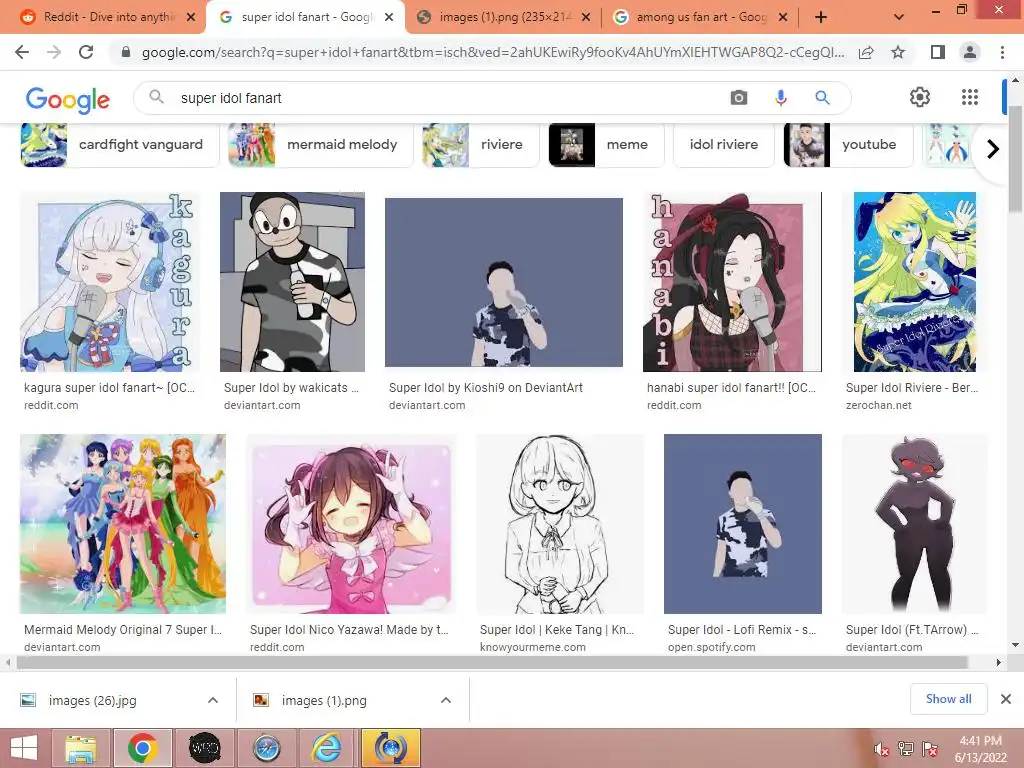Open the Safari compass taskbar icon
Screen dimensions: 1024x768
pyautogui.click(x=267, y=748)
